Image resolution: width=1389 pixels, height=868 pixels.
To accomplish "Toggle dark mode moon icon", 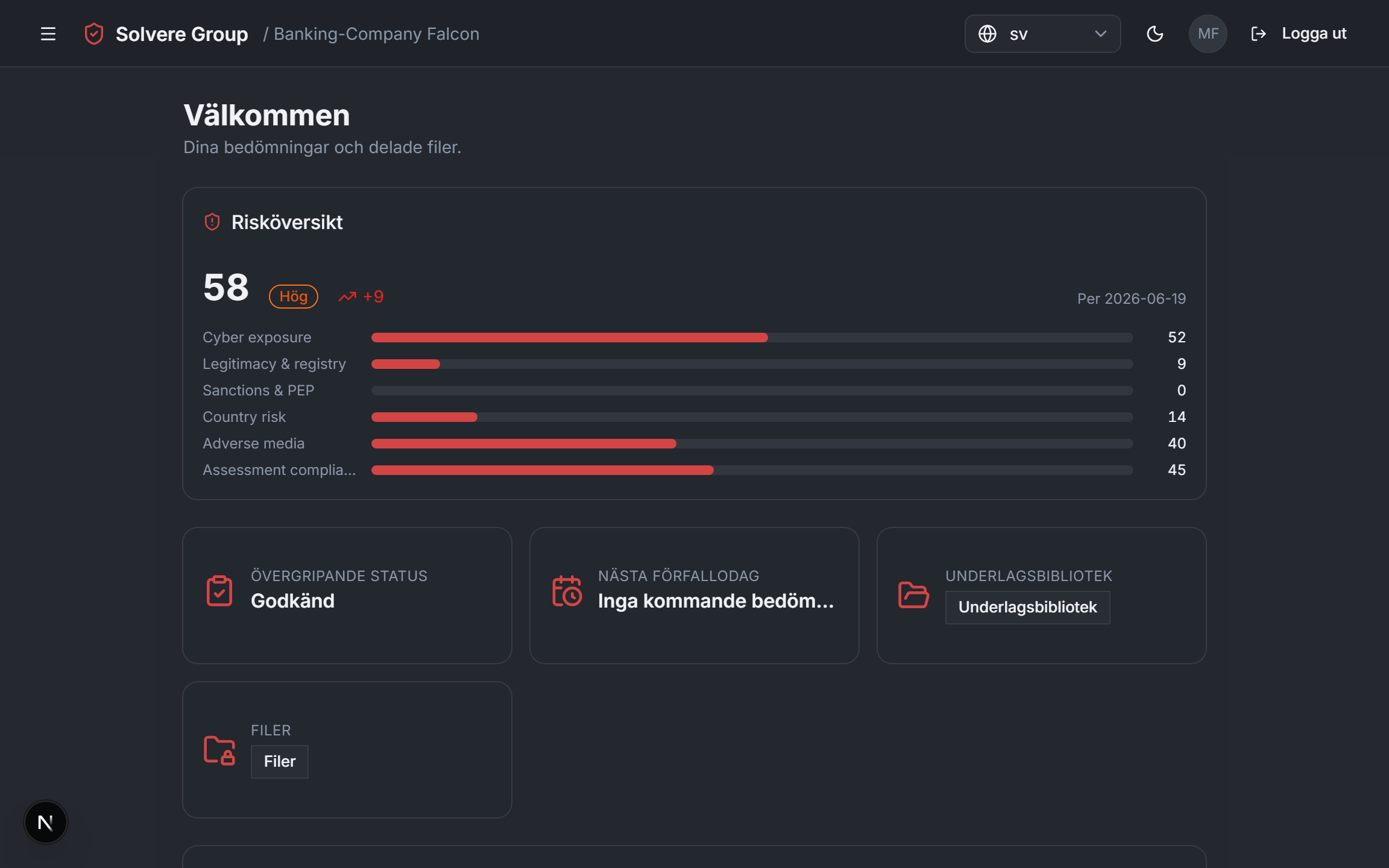I will coord(1154,34).
